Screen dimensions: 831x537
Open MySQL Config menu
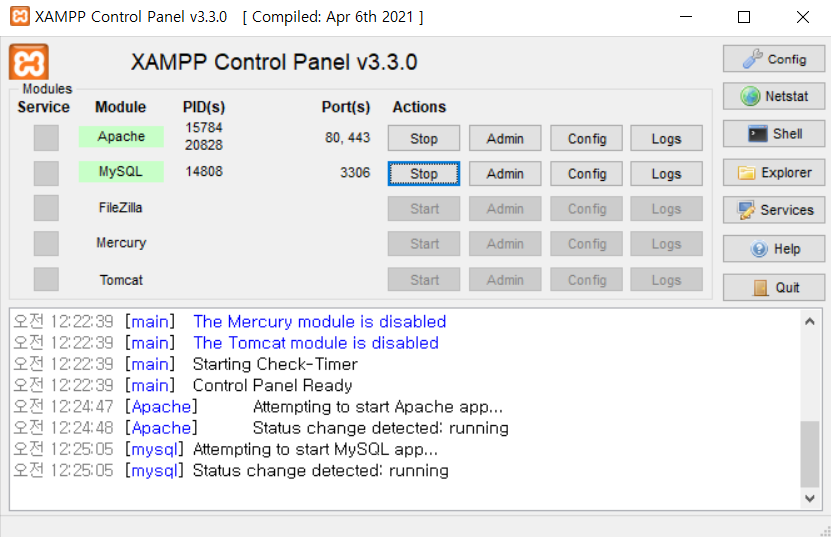click(587, 173)
